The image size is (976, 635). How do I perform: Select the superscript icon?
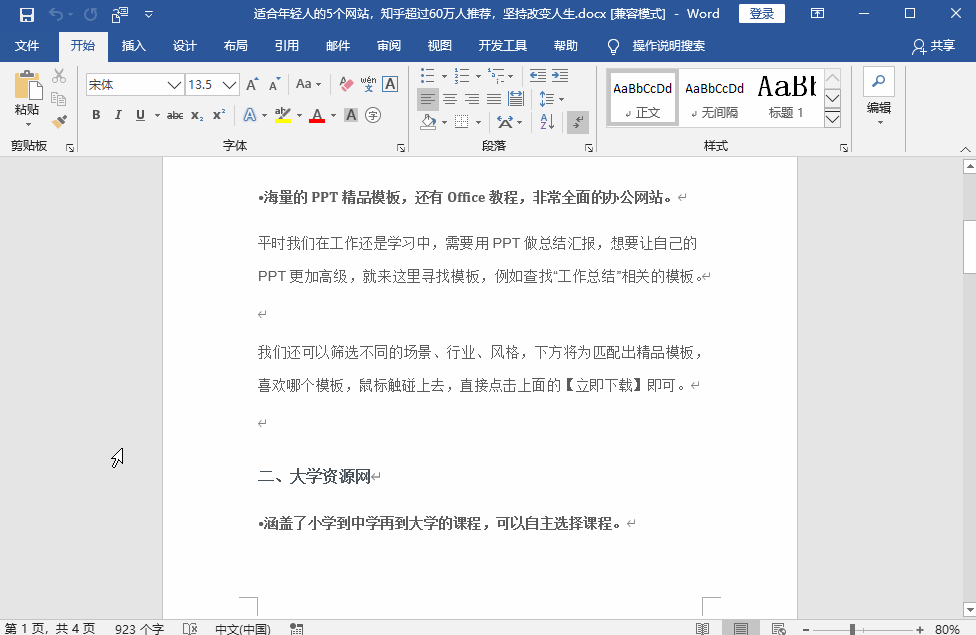pos(220,114)
